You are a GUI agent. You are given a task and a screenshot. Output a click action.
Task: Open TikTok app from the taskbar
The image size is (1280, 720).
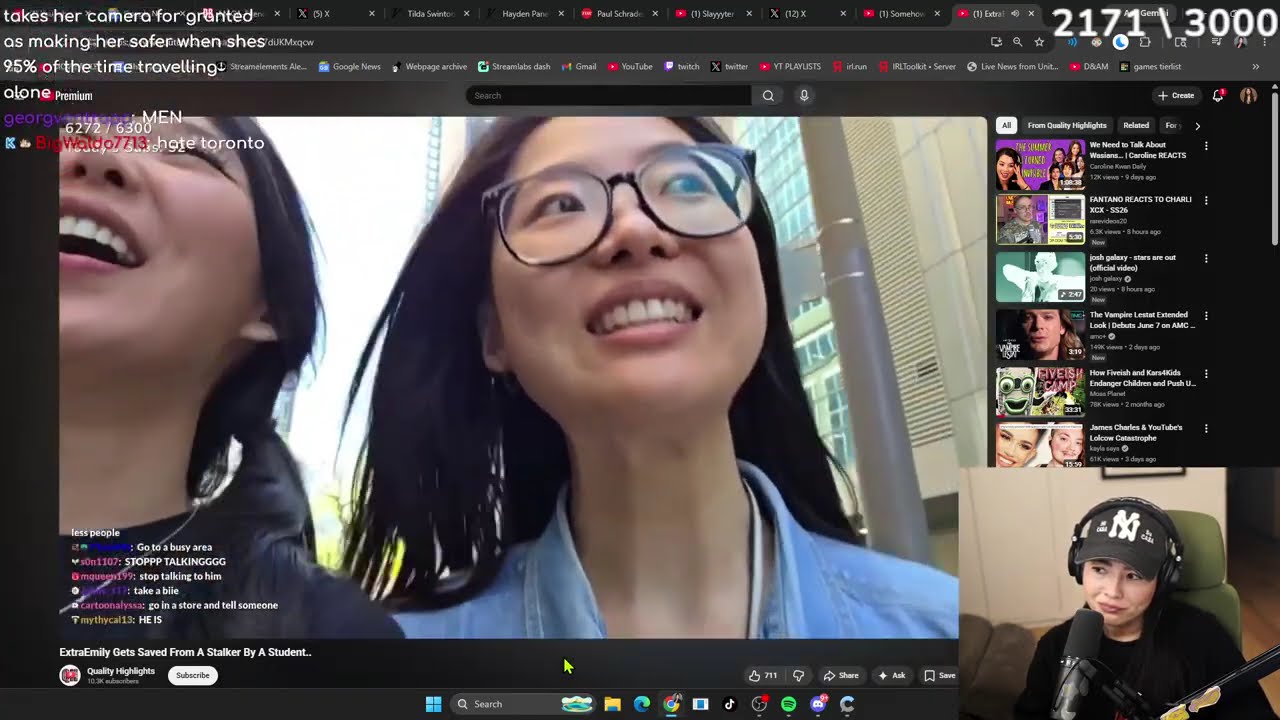(x=729, y=704)
